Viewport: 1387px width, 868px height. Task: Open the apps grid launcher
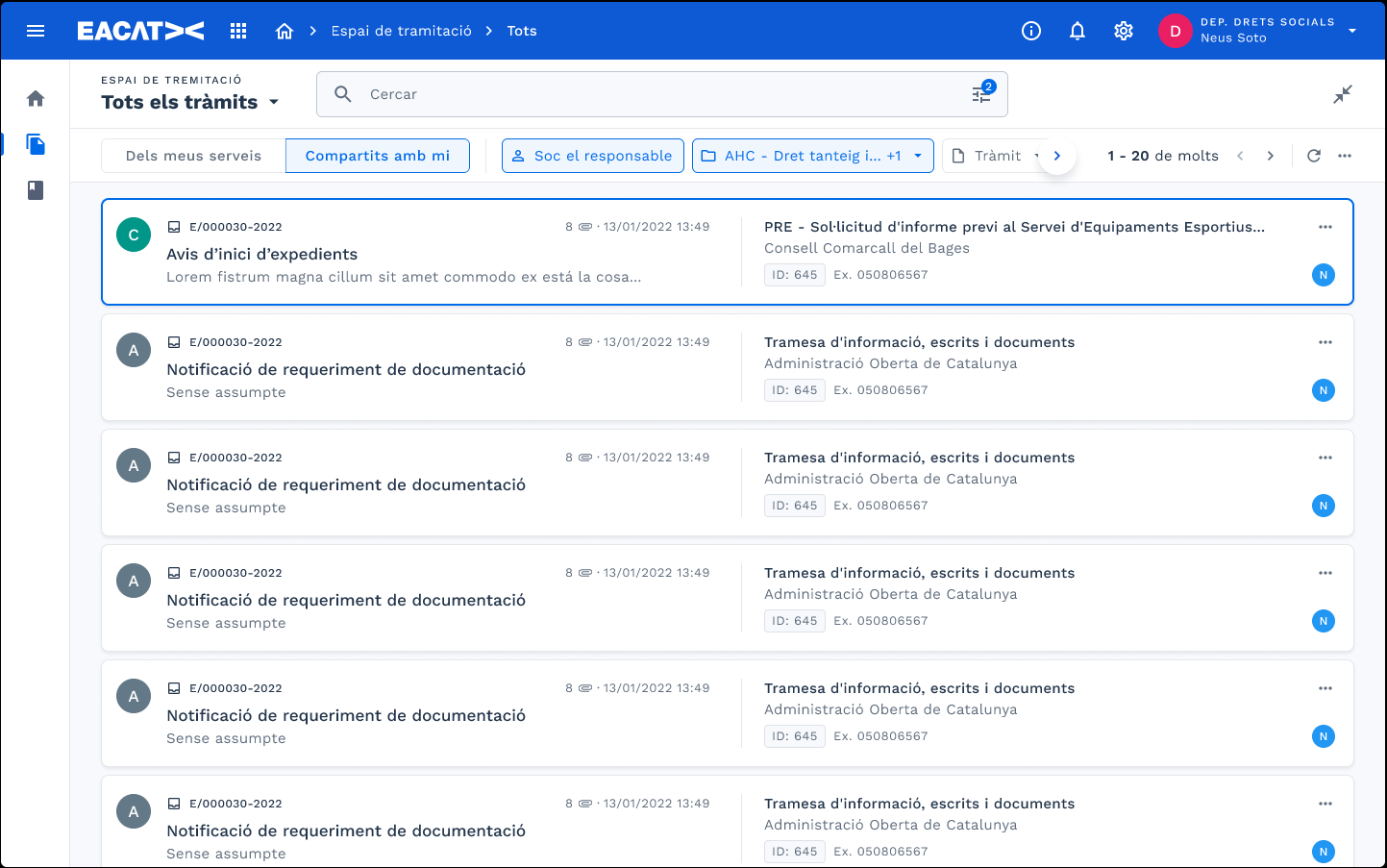tap(238, 31)
